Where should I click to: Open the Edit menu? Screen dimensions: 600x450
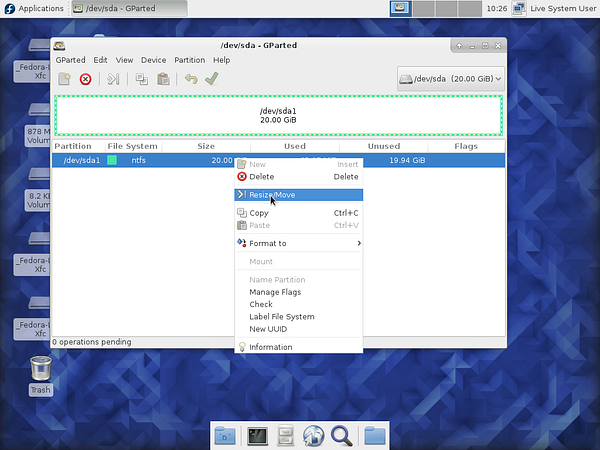(x=100, y=60)
